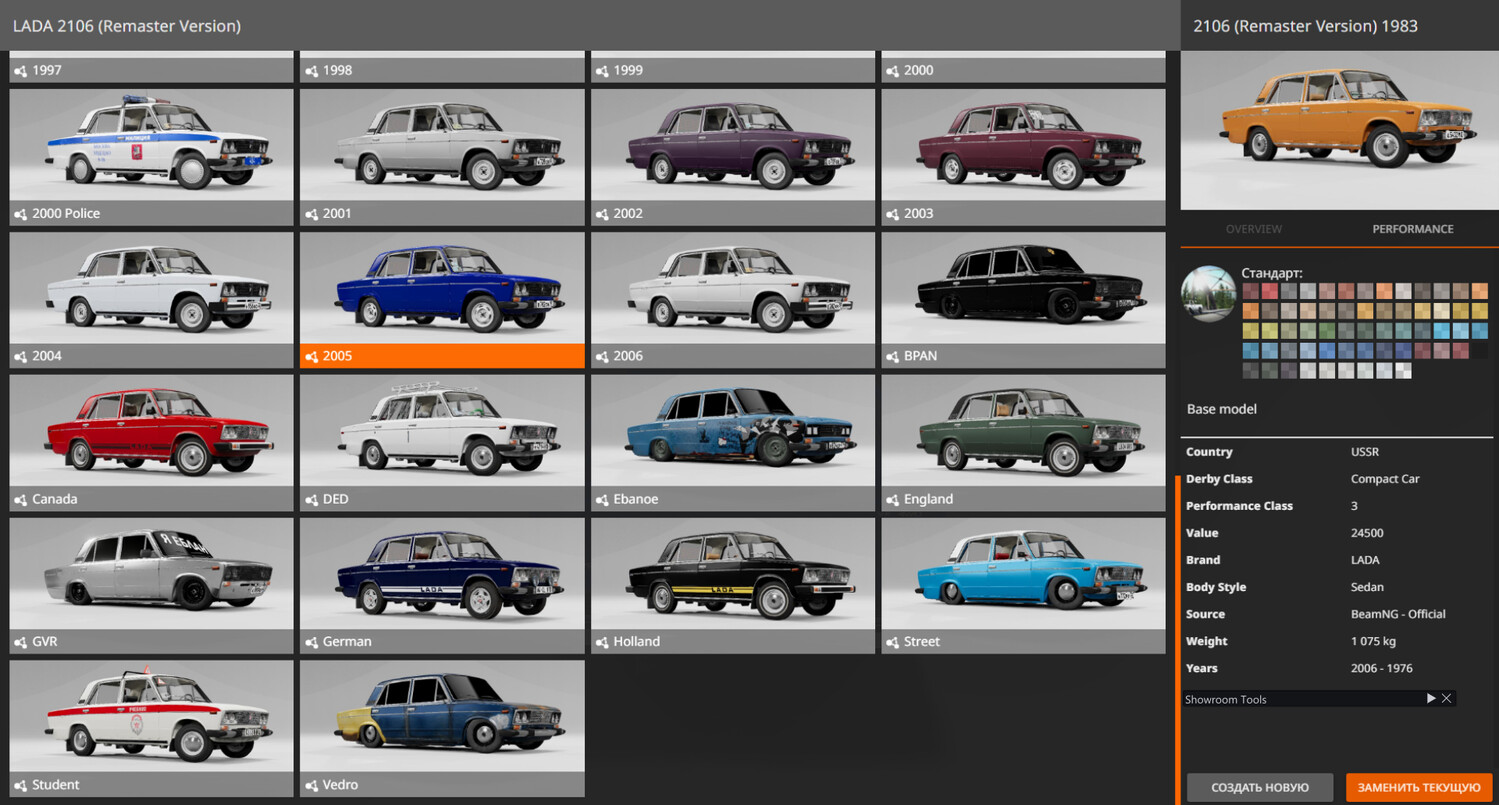1499x805 pixels.
Task: Click the config icon beside the Ebanoe label
Action: [602, 500]
